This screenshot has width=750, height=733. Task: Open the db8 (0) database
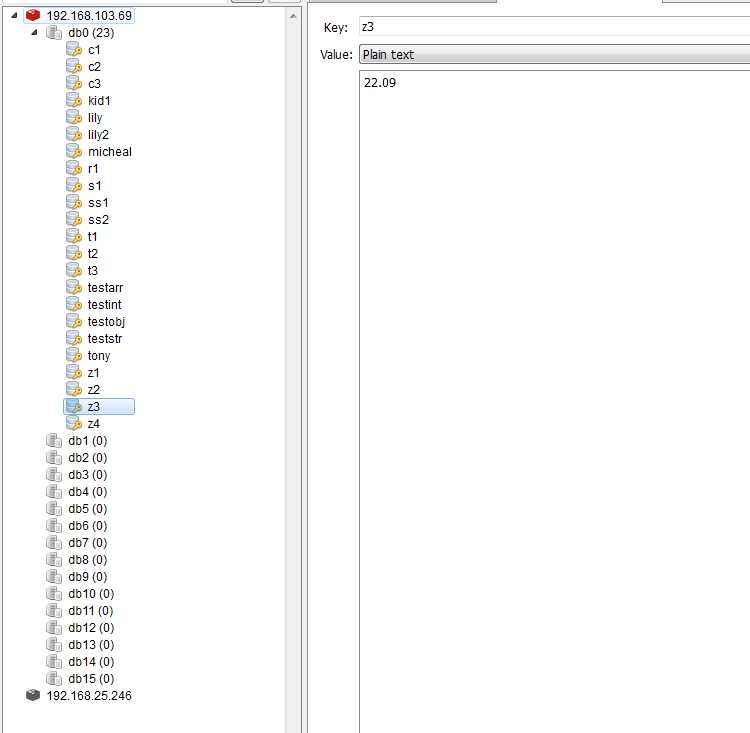pyautogui.click(x=88, y=559)
